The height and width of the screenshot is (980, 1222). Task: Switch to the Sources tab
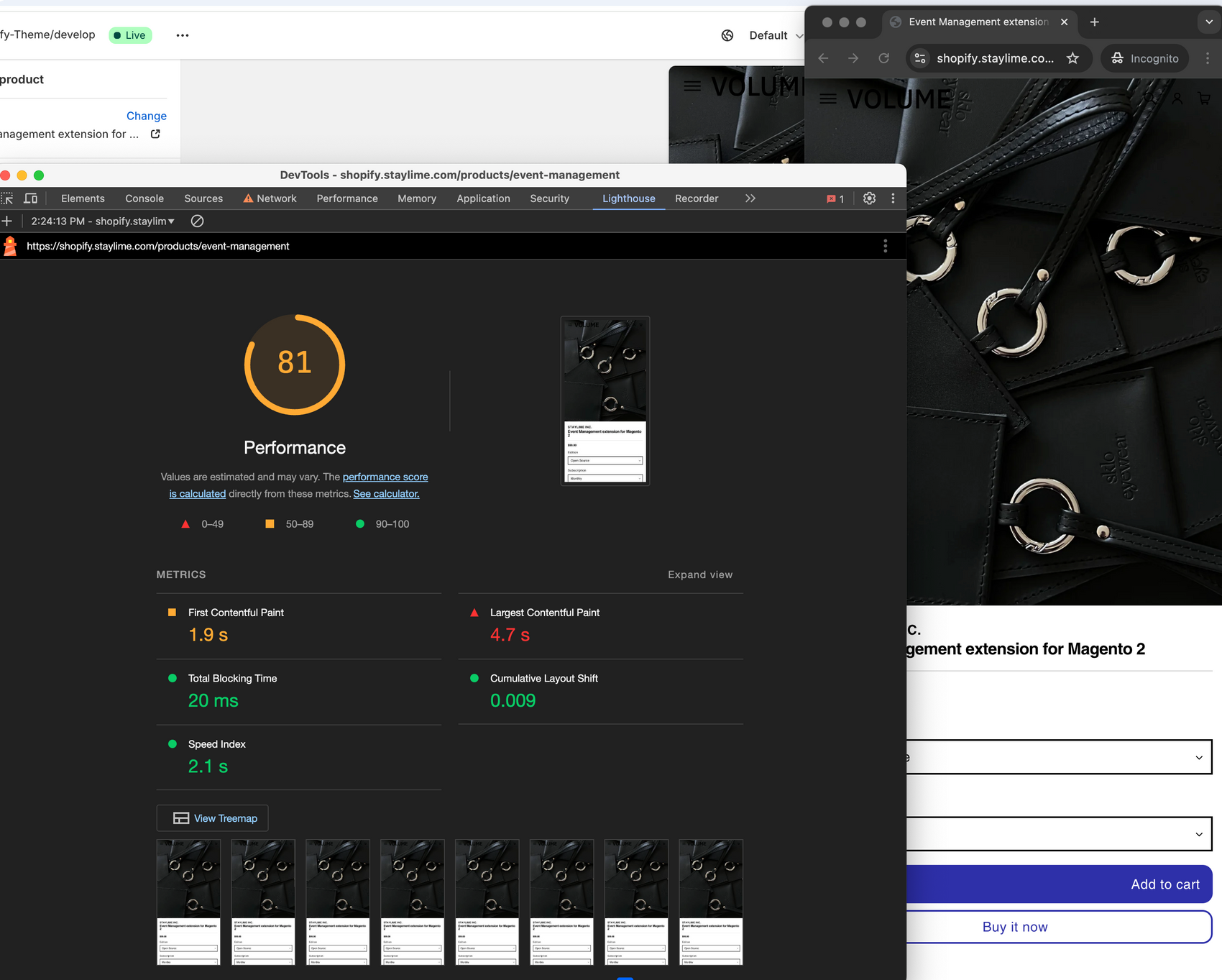pos(203,198)
